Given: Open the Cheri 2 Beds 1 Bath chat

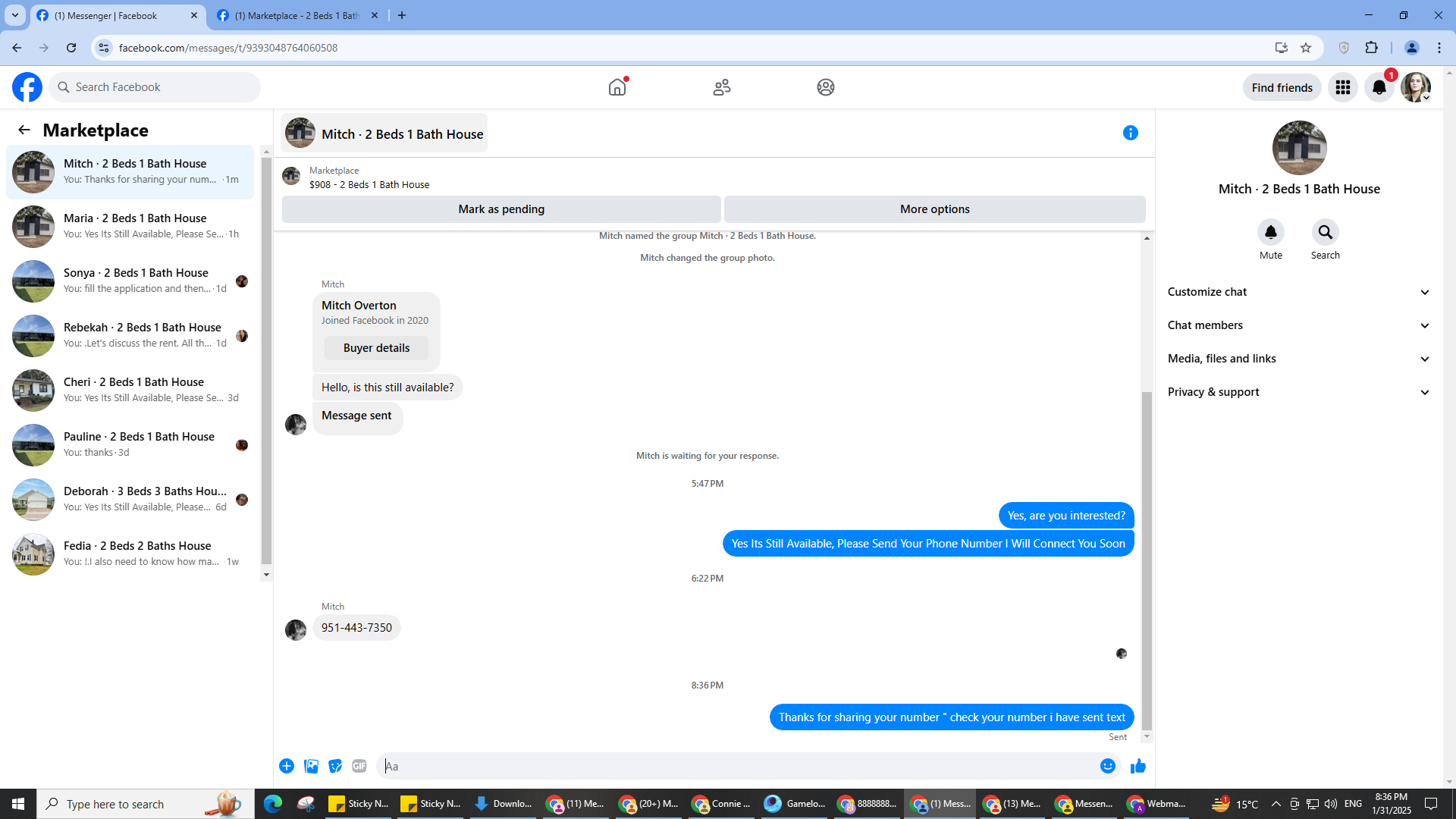Looking at the screenshot, I should tap(130, 390).
